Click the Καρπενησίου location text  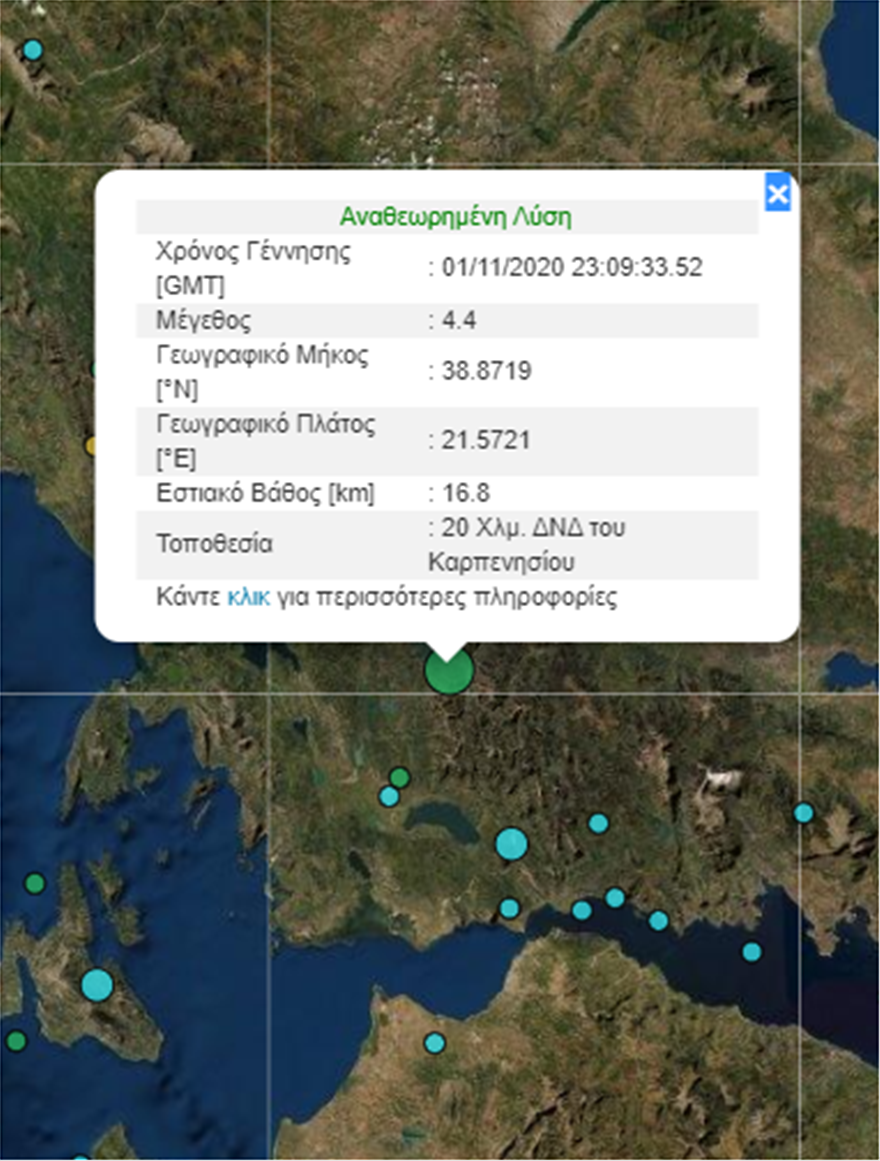(x=501, y=563)
